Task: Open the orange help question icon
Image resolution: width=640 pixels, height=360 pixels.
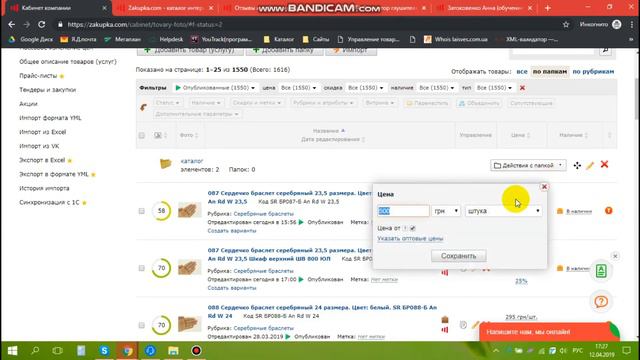Action: click(x=601, y=302)
